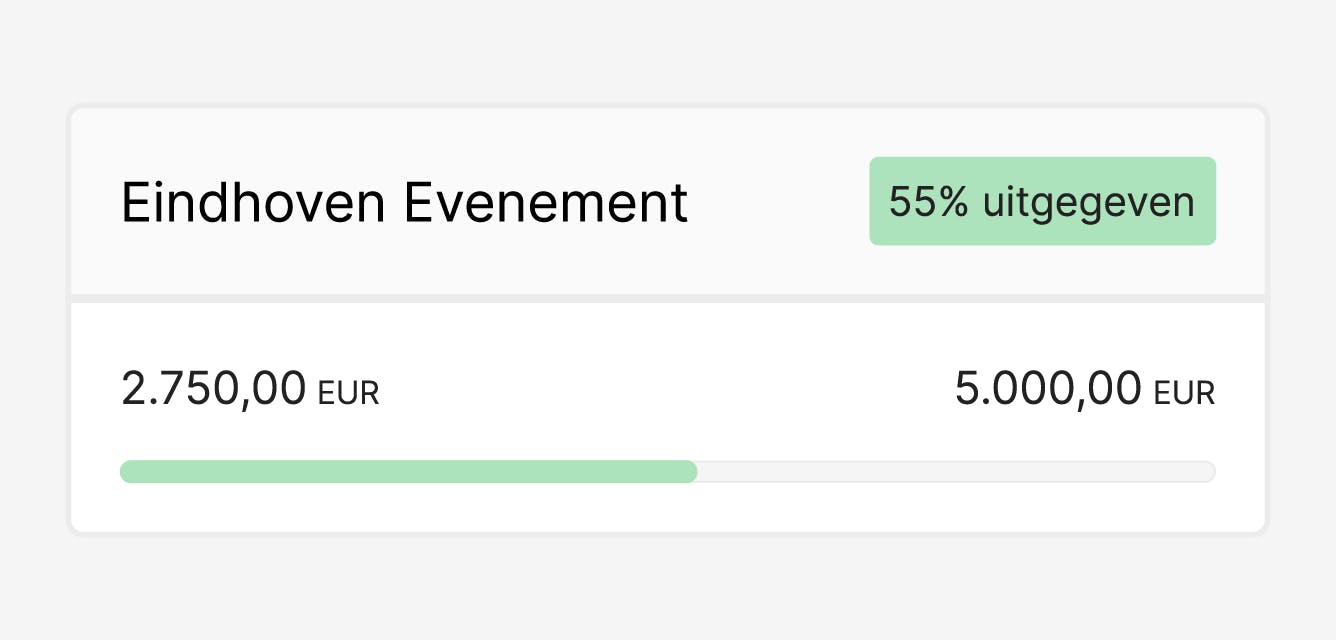
Task: Click the gray page background above the card
Action: [668, 50]
